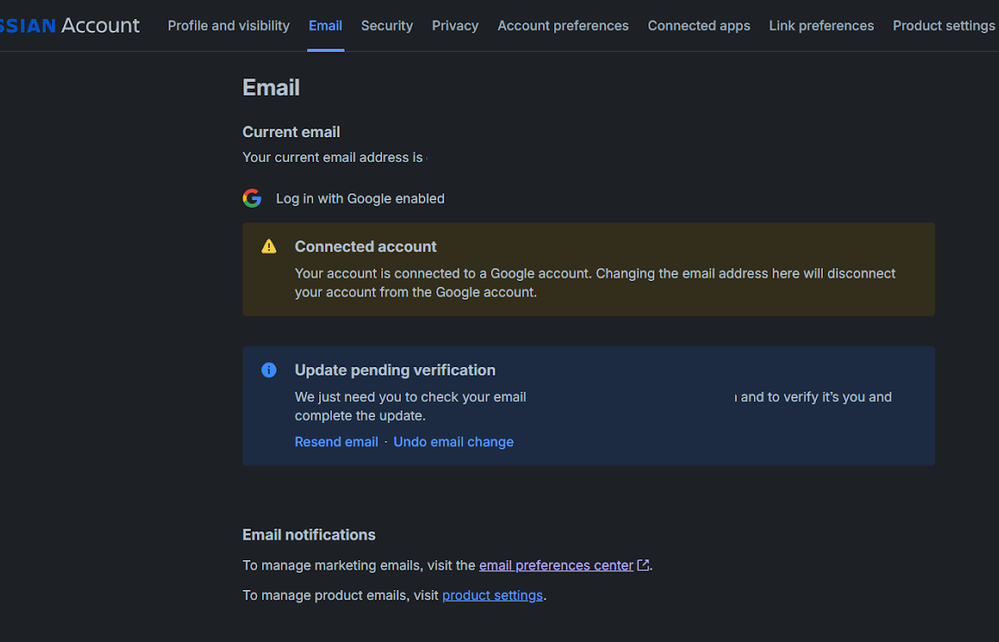Go to the Privacy tab
Screen dimensions: 999x642
pos(455,25)
